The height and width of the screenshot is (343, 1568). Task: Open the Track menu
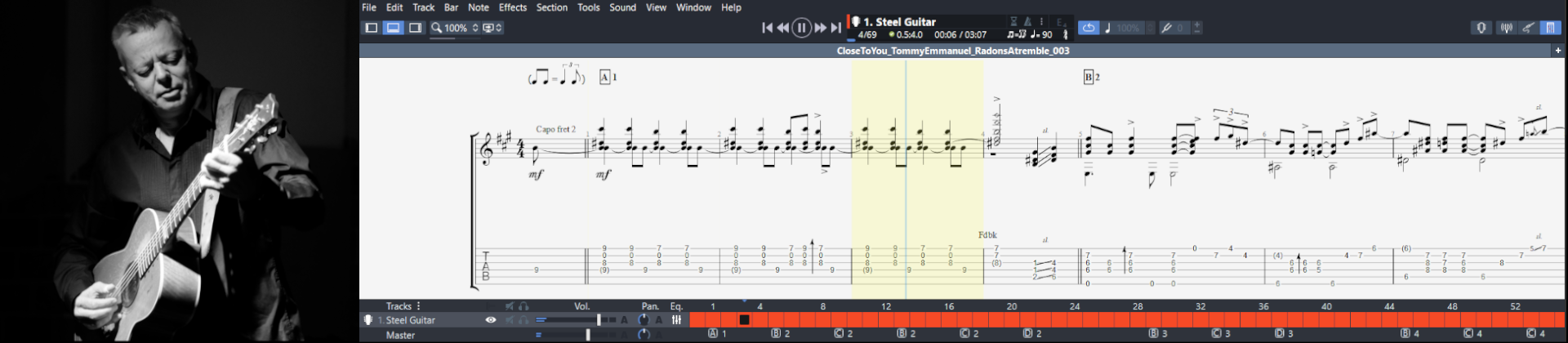coord(423,7)
